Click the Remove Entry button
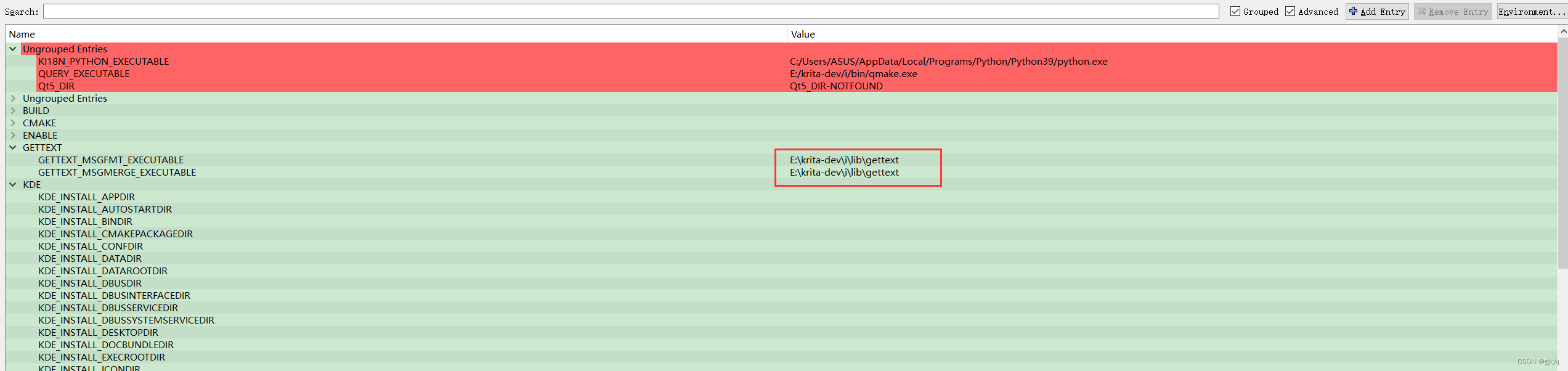This screenshot has width=1568, height=371. click(1453, 12)
